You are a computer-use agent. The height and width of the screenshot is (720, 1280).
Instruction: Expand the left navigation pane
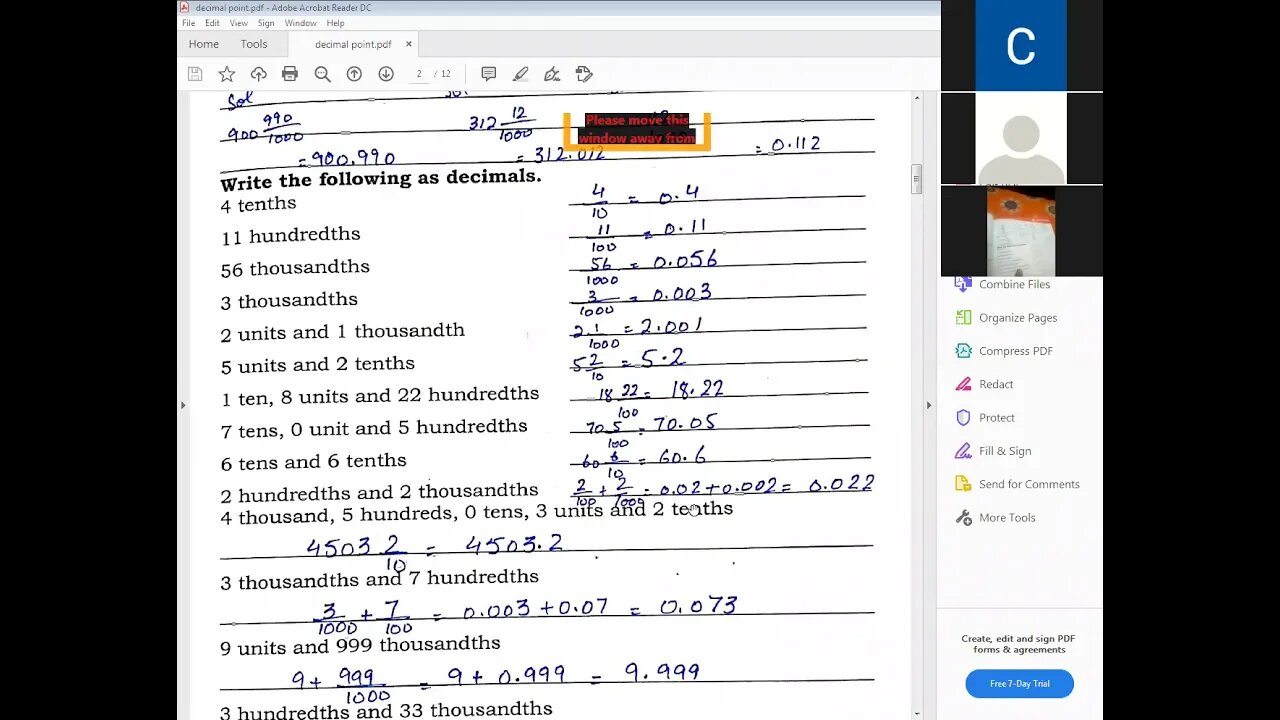[182, 405]
